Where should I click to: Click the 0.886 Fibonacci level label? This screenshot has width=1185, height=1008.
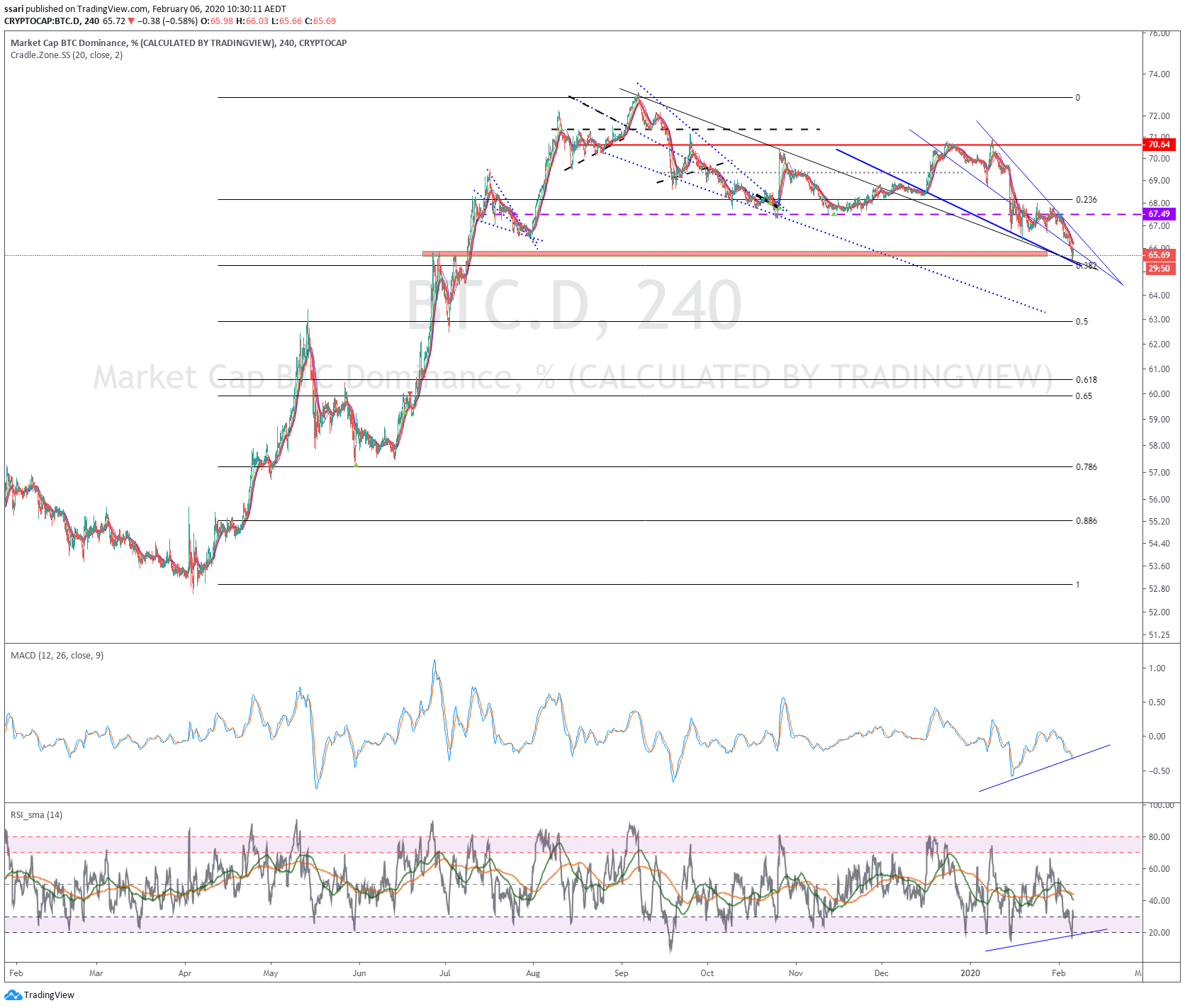tap(1086, 521)
